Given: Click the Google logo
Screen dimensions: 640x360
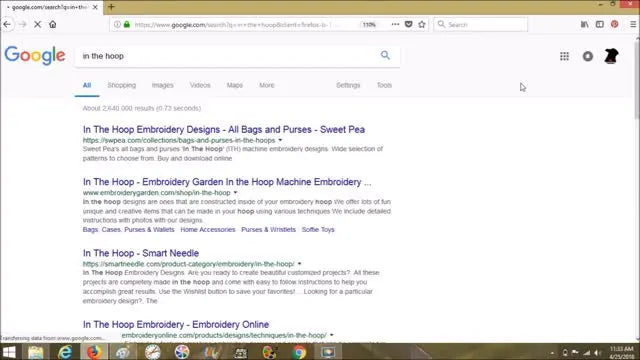Looking at the screenshot, I should [35, 55].
